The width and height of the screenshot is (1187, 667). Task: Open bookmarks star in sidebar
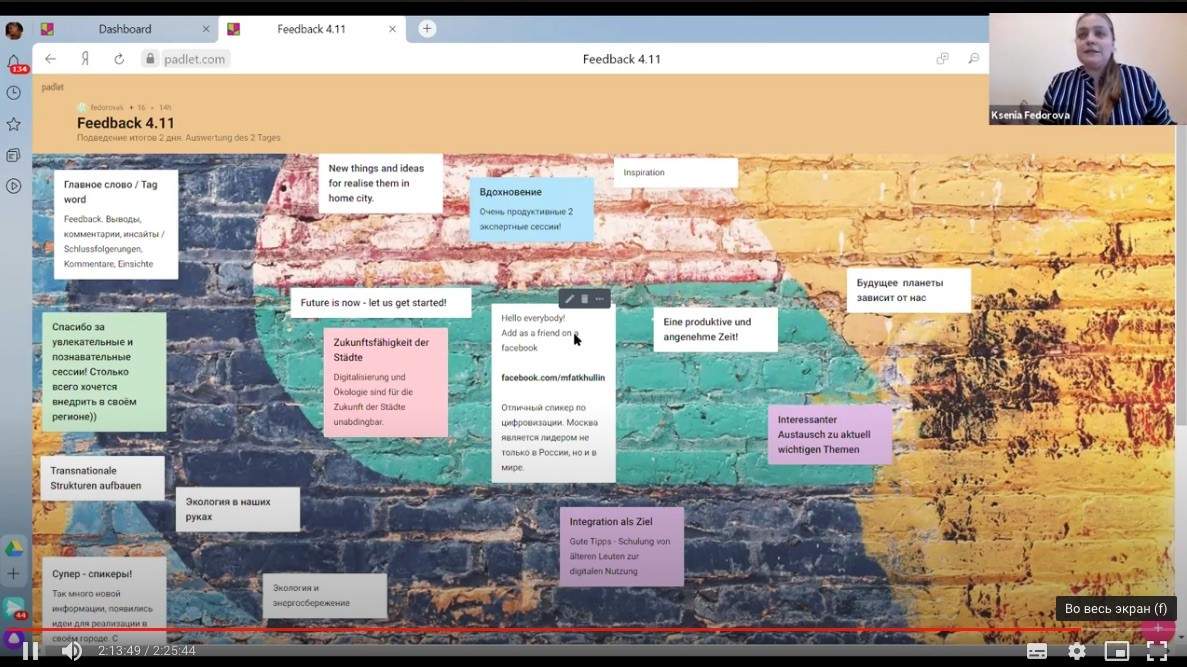point(14,124)
